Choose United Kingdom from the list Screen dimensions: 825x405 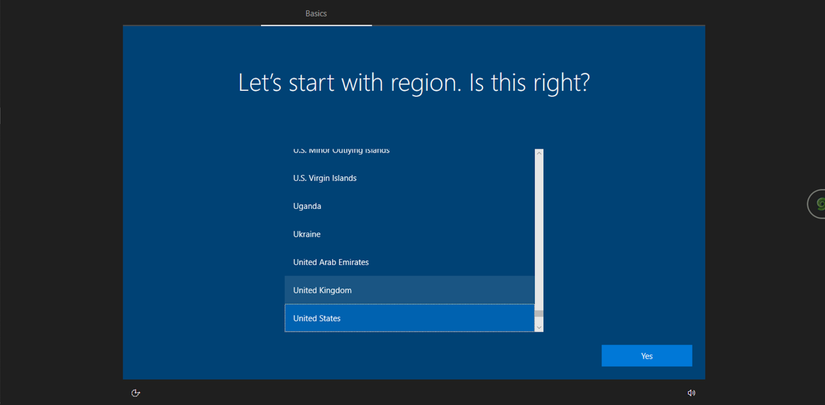pyautogui.click(x=409, y=290)
